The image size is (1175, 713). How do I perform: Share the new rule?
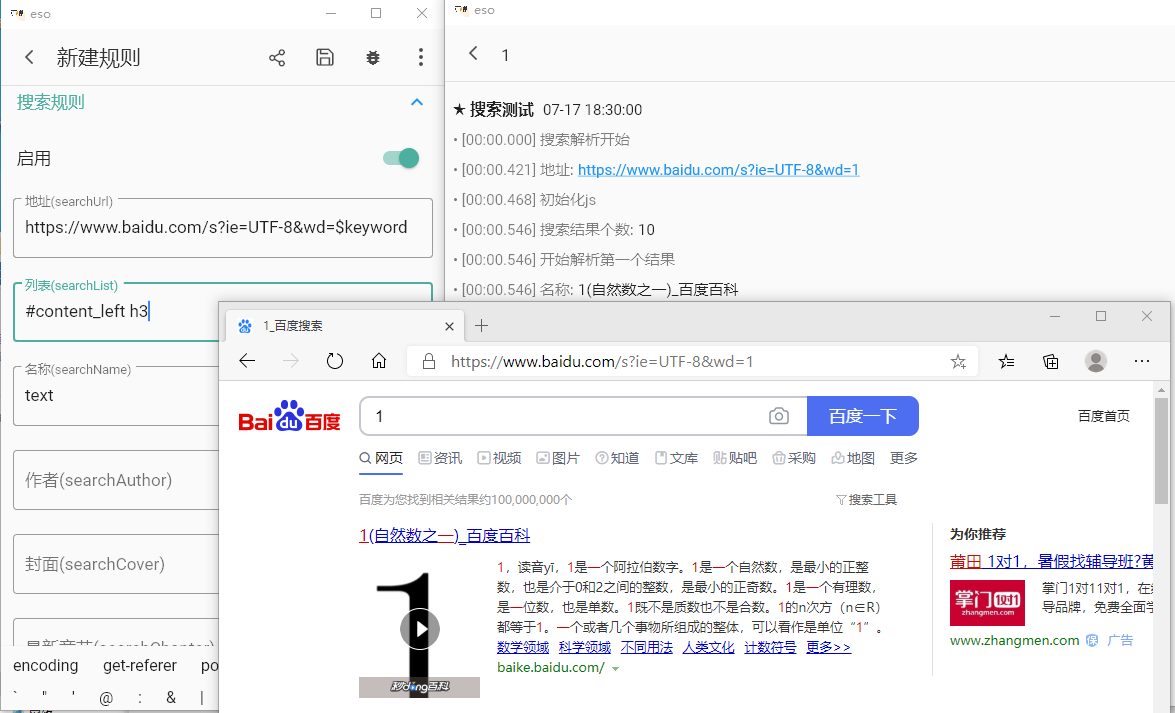pyautogui.click(x=277, y=57)
